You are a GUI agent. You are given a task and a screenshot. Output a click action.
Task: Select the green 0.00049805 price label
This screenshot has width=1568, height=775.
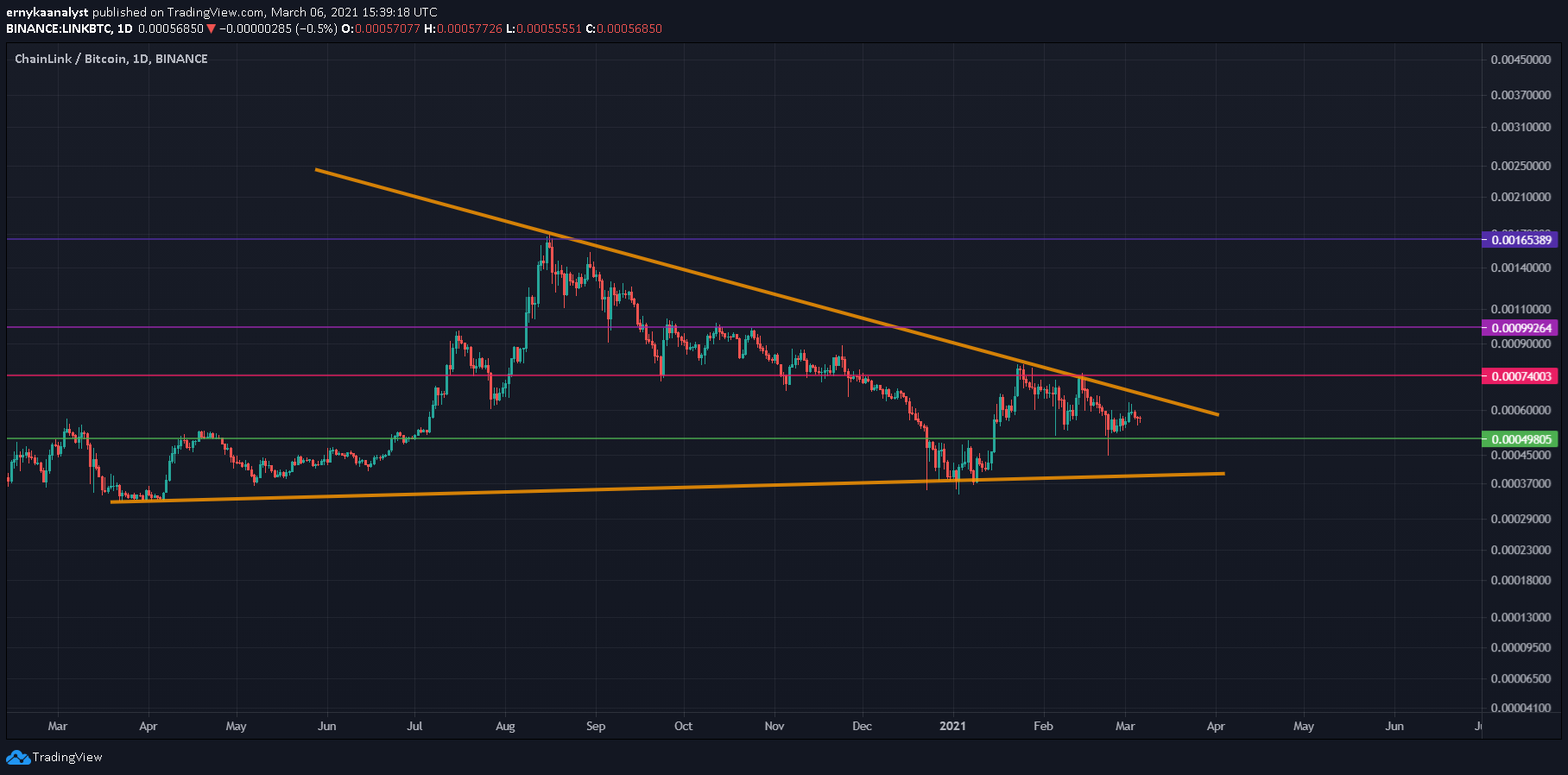point(1520,439)
